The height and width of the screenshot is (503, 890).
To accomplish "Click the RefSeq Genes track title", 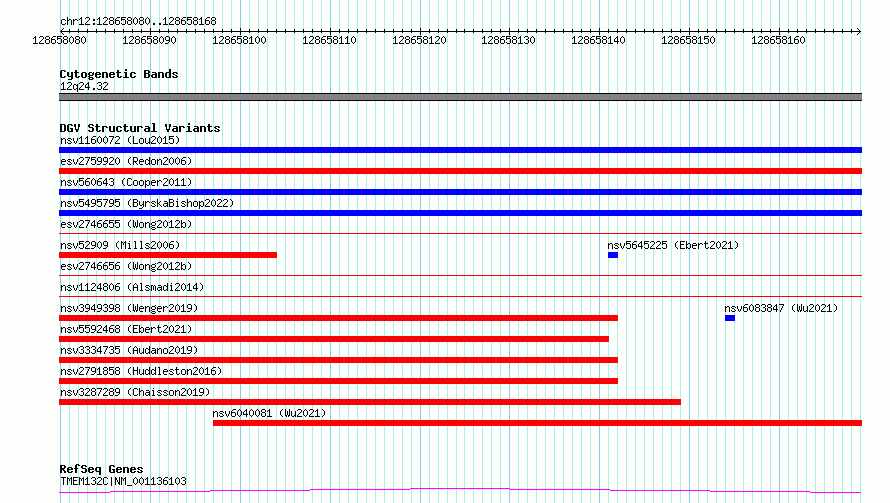I will (101, 469).
